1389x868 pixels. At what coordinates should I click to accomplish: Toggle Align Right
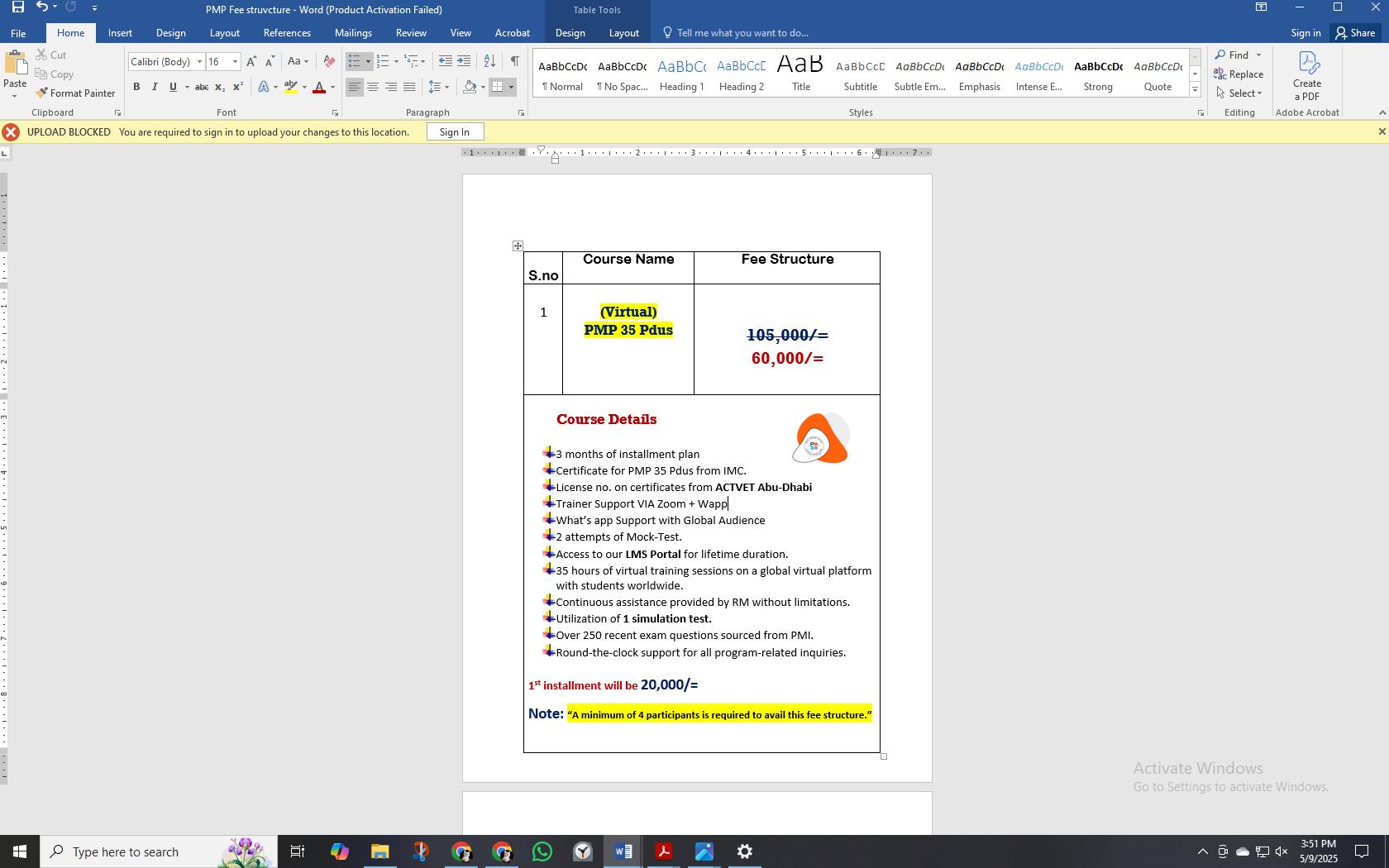click(x=391, y=87)
